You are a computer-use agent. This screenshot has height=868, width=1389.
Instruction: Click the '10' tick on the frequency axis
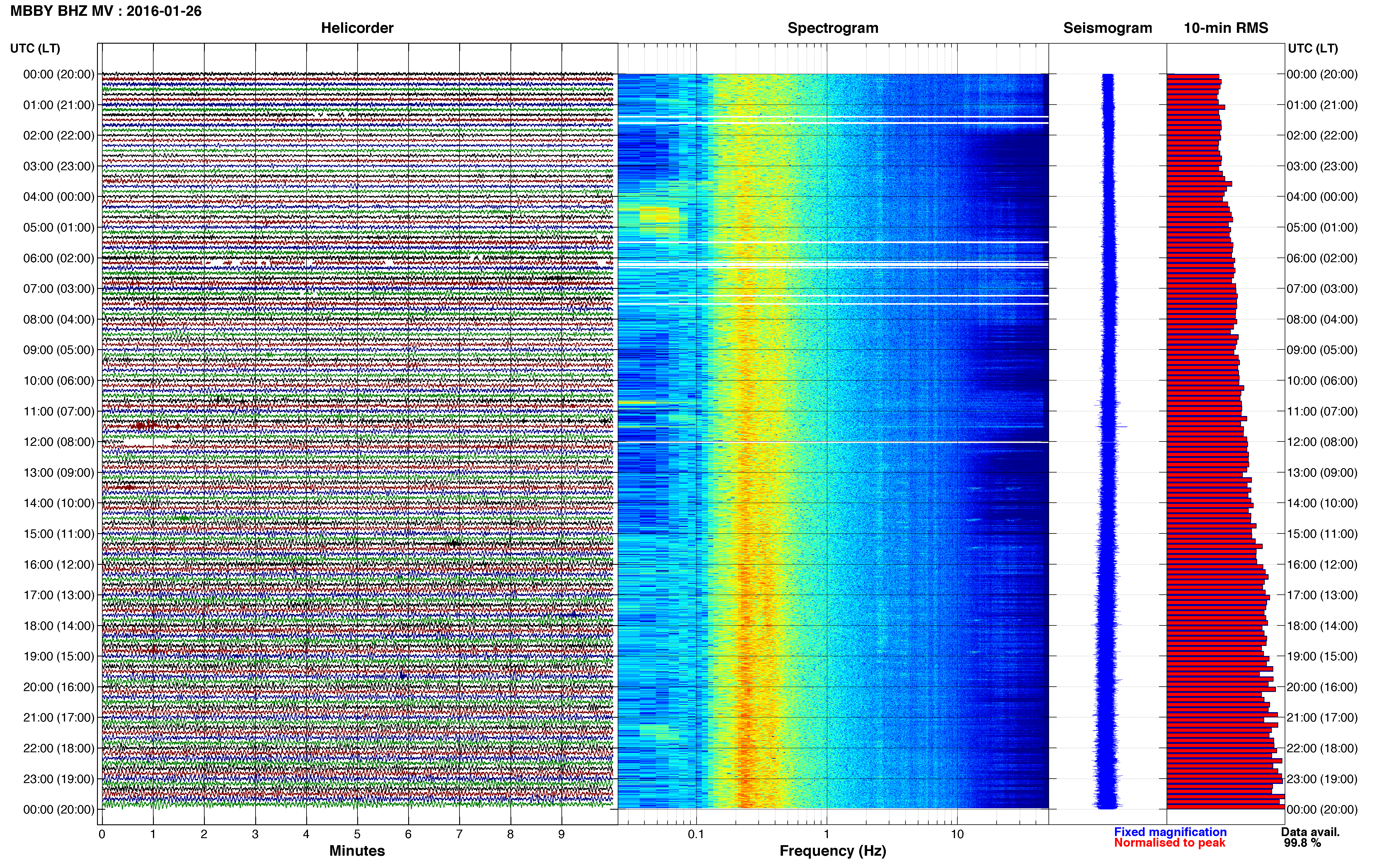957,834
